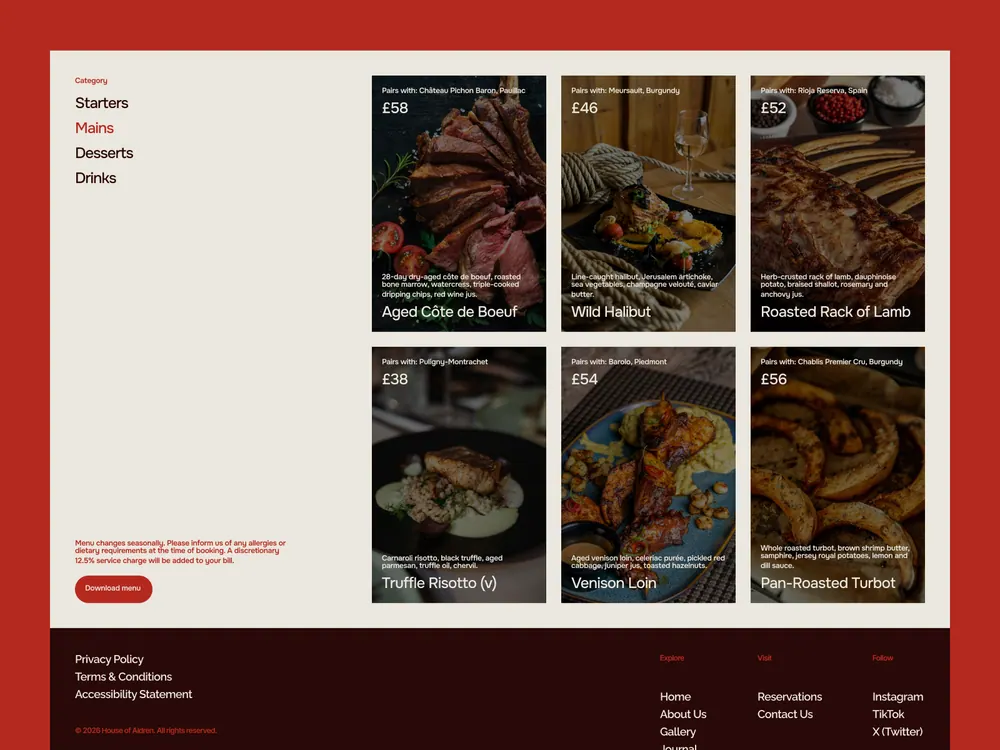Open the Truffle Risotto (v) card
The image size is (1000, 750).
coord(459,474)
